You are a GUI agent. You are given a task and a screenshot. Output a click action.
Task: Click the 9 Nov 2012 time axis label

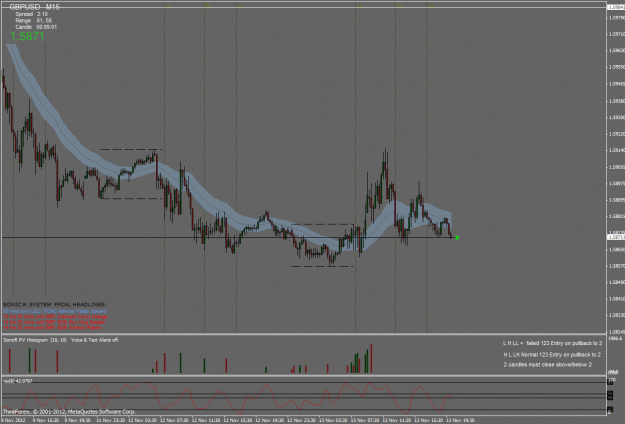(14, 420)
